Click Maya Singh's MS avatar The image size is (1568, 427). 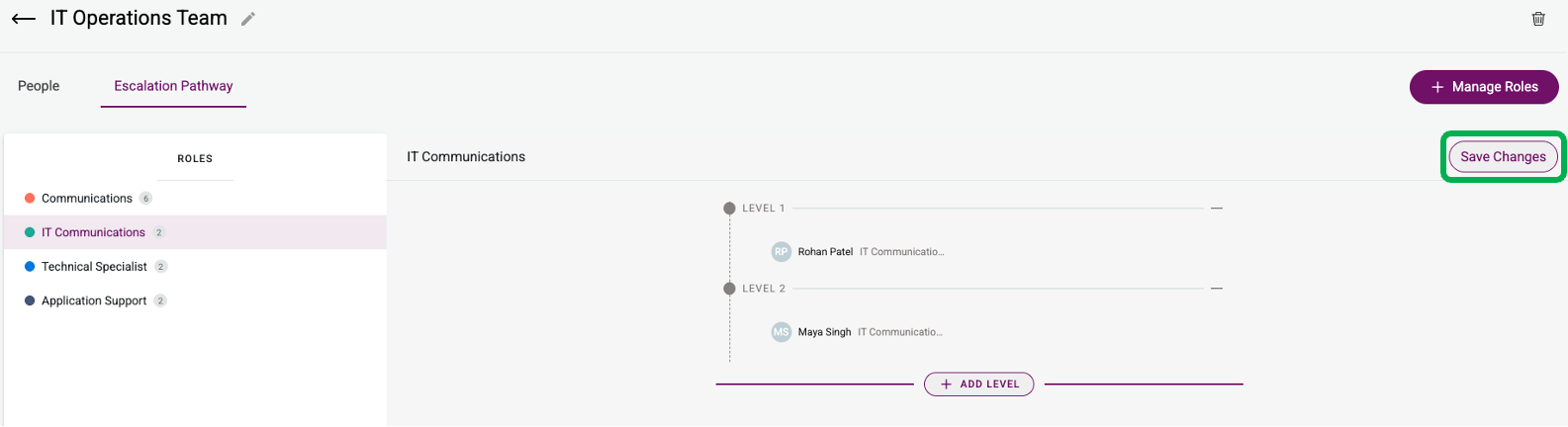[782, 332]
